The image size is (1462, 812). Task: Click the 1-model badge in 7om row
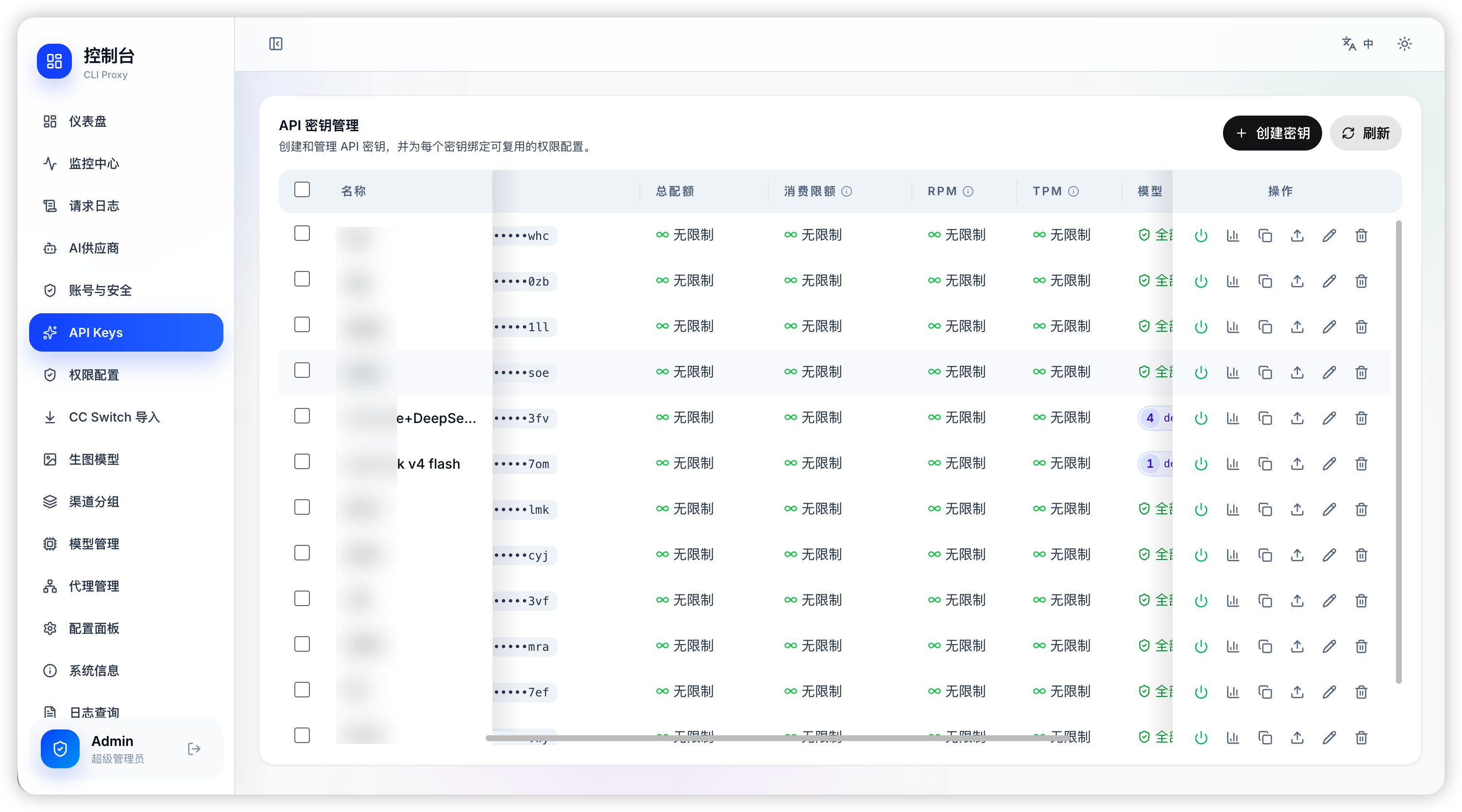pos(1155,464)
